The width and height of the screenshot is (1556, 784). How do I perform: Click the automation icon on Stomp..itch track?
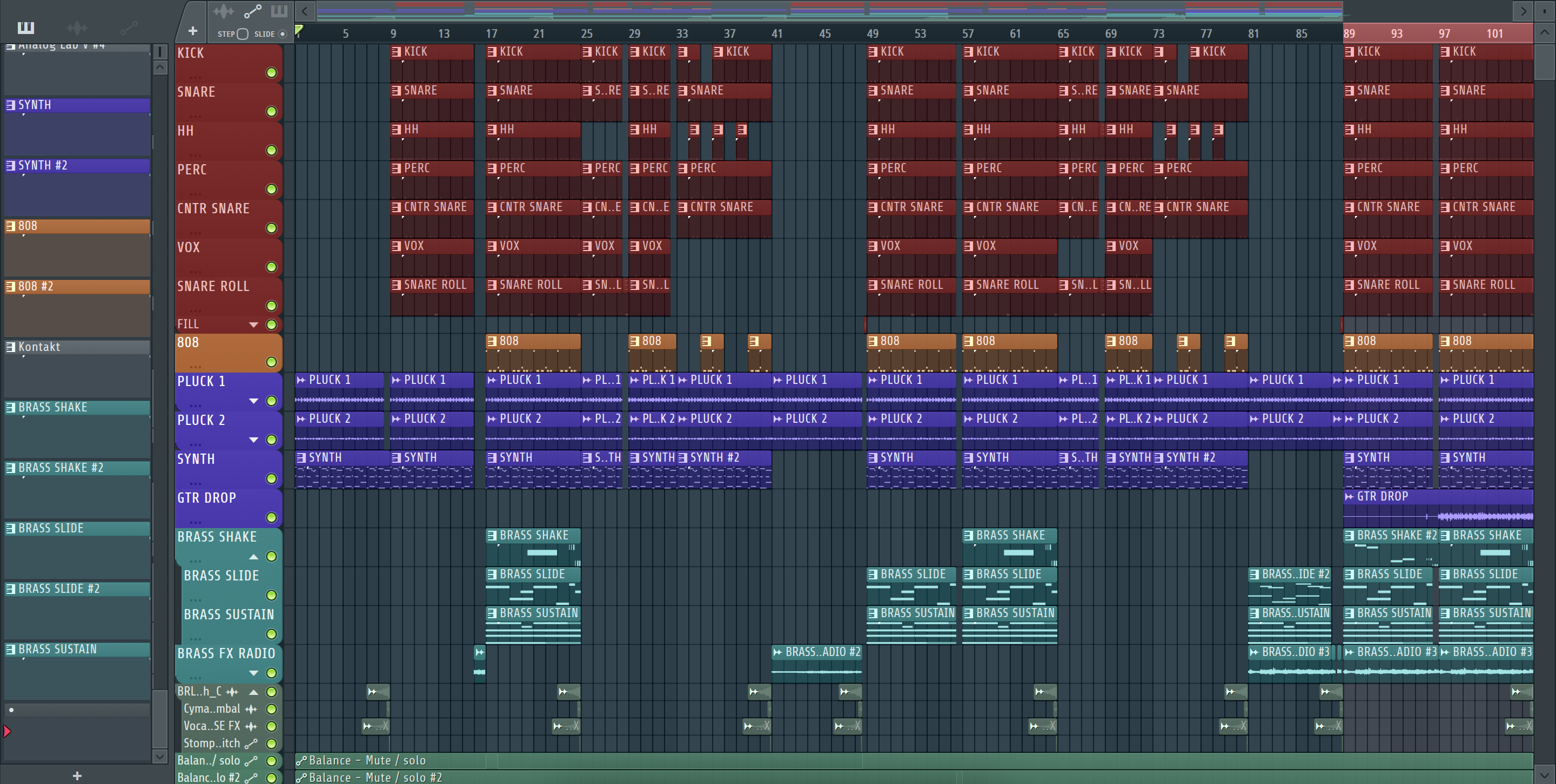click(x=251, y=744)
